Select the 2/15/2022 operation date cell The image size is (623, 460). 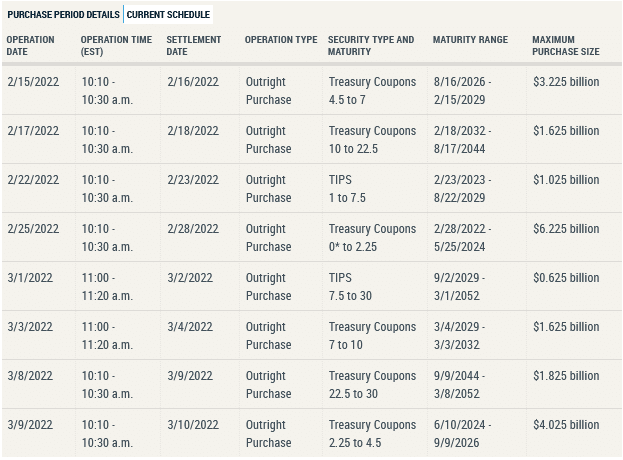pyautogui.click(x=33, y=82)
